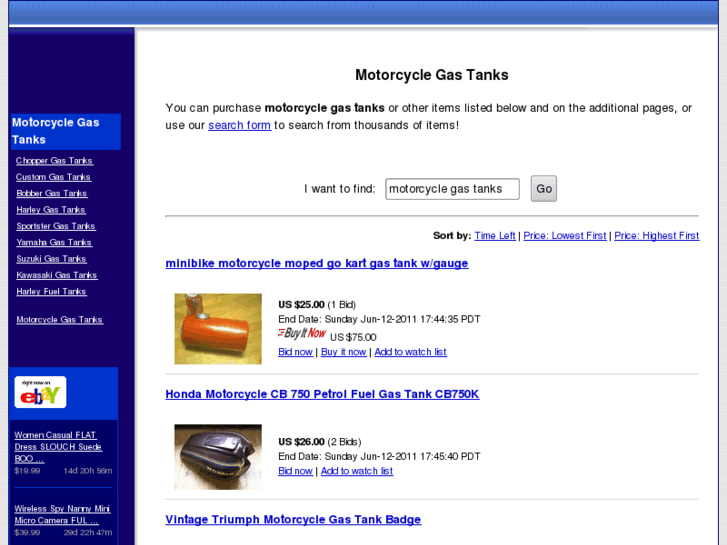Screen dimensions: 727x545
Task: Sort by Price: Highest First
Action: 657,236
